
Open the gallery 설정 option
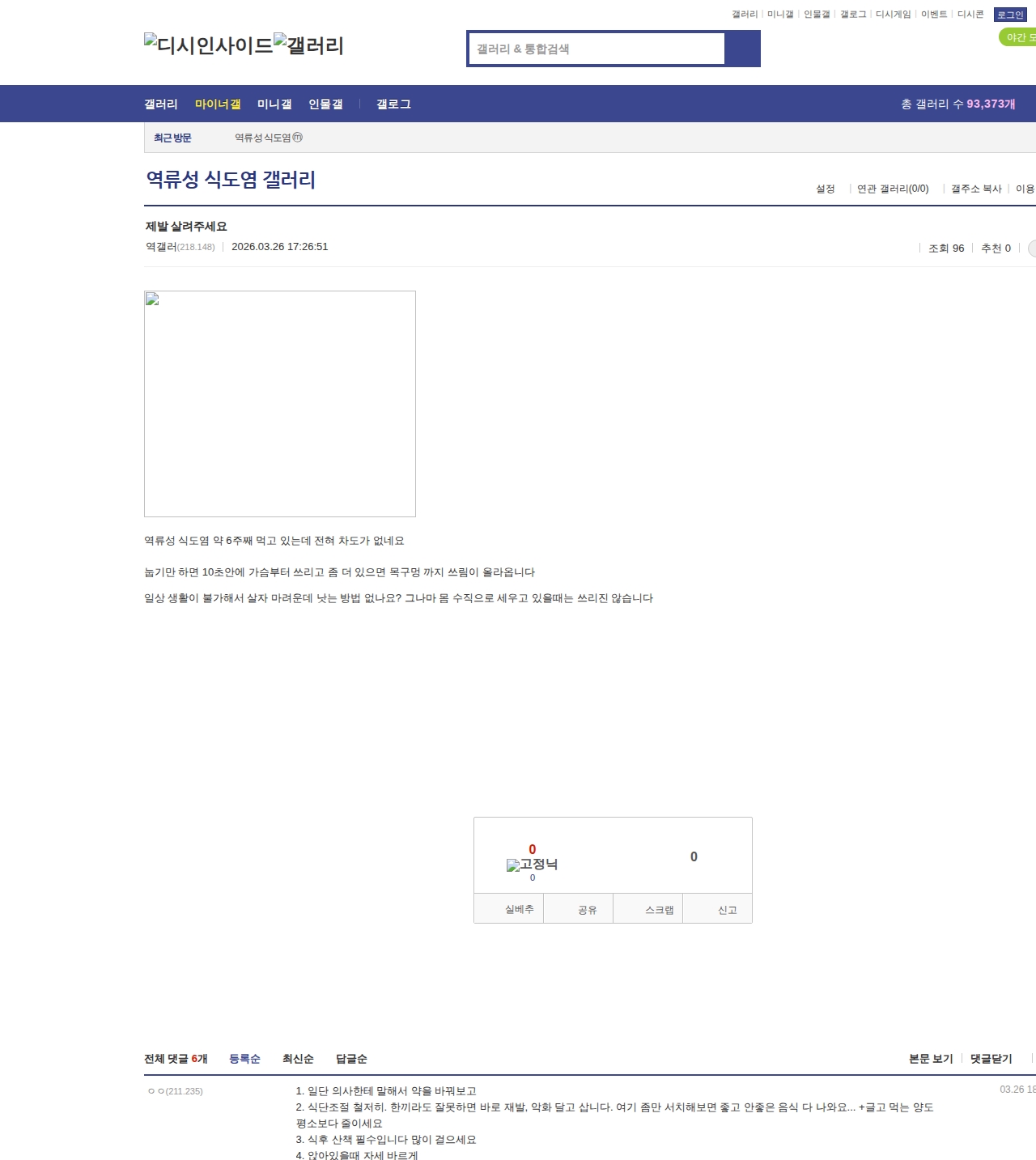pyautogui.click(x=826, y=189)
